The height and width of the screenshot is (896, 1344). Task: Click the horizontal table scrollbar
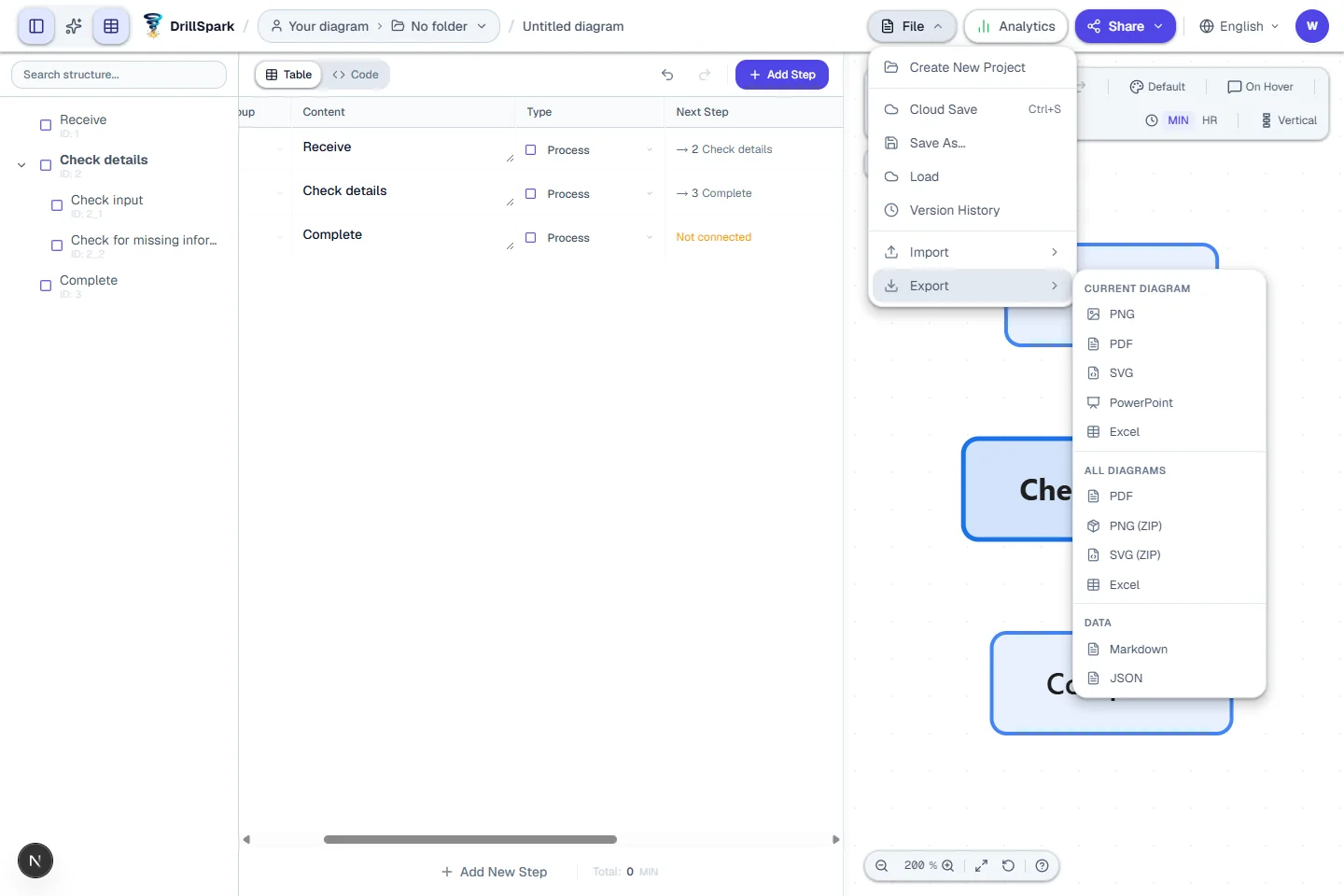[470, 839]
